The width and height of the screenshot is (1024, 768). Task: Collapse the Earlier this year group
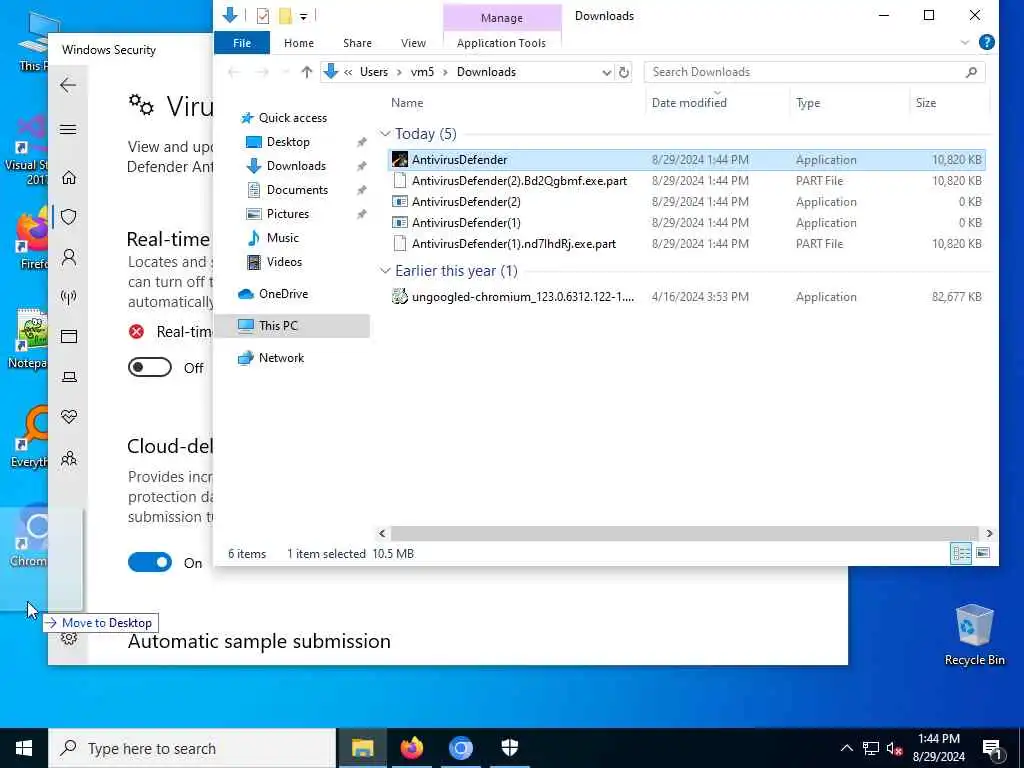click(385, 271)
